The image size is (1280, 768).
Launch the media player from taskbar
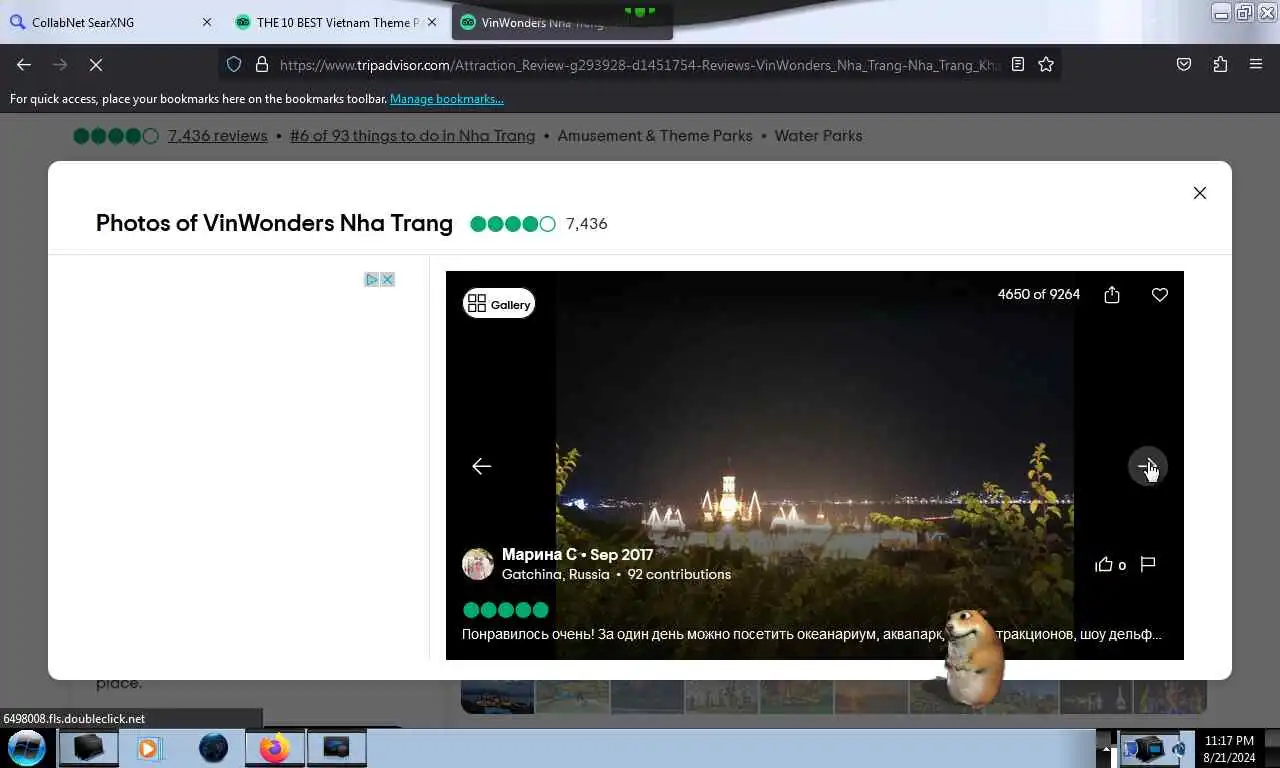pyautogui.click(x=149, y=748)
